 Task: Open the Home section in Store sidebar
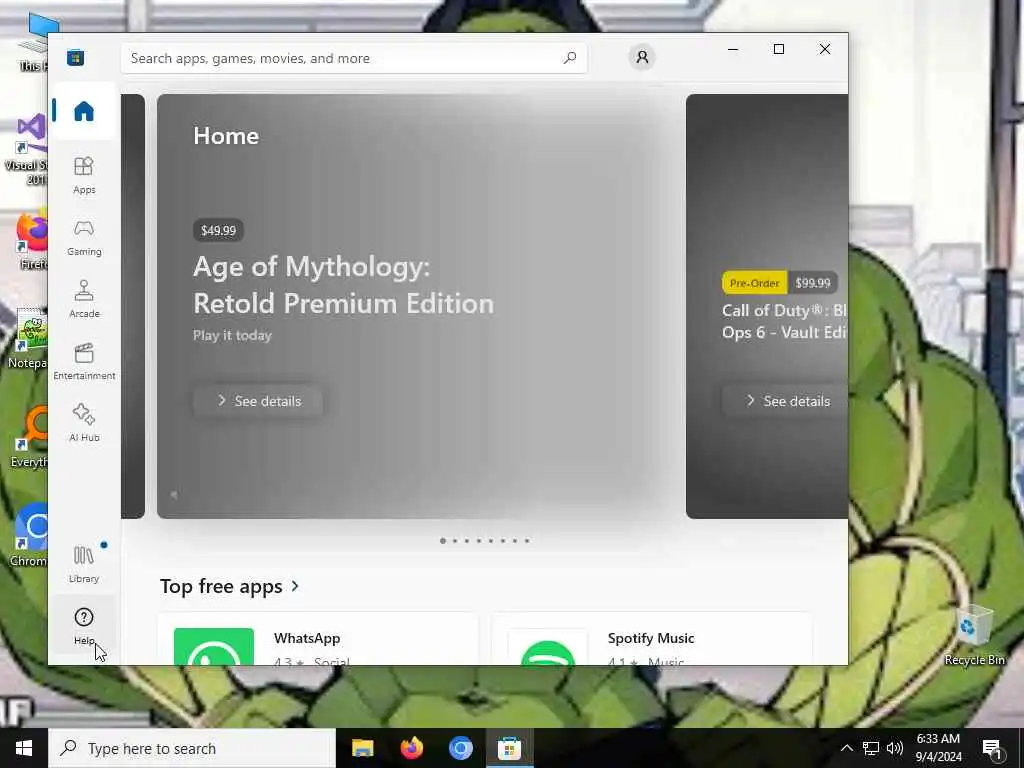tap(84, 111)
